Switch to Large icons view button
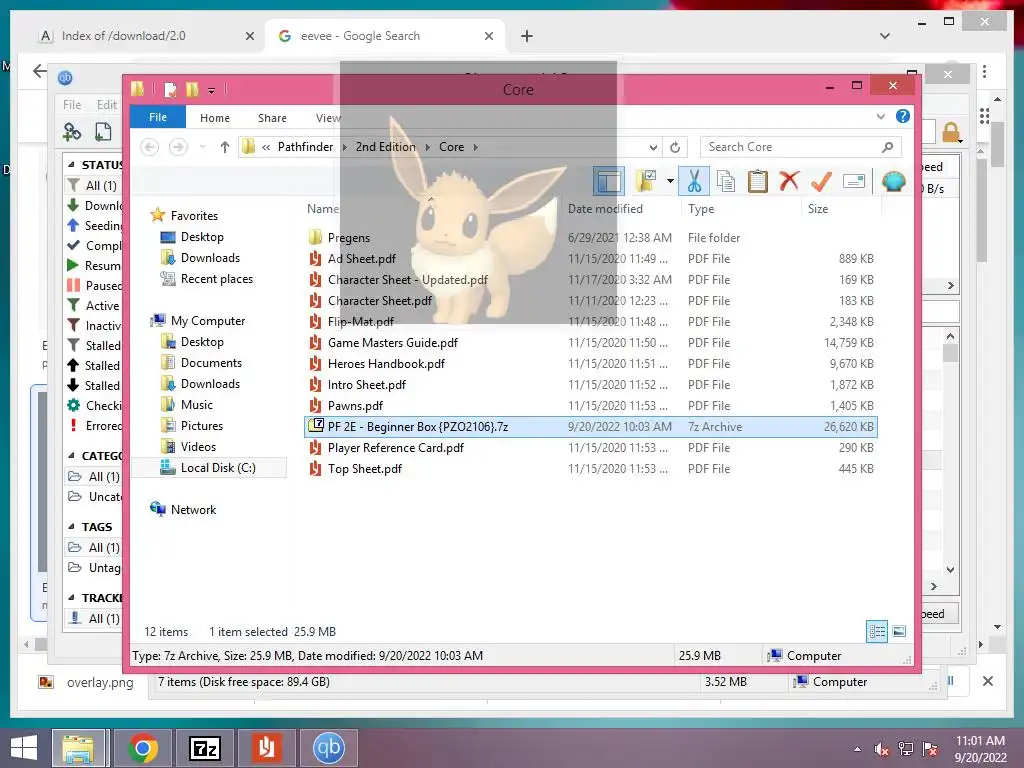This screenshot has height=768, width=1024. pos(899,631)
